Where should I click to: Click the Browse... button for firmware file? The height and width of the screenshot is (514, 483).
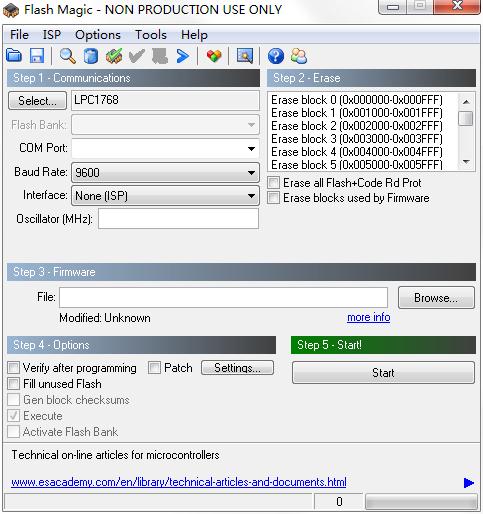pyautogui.click(x=436, y=298)
